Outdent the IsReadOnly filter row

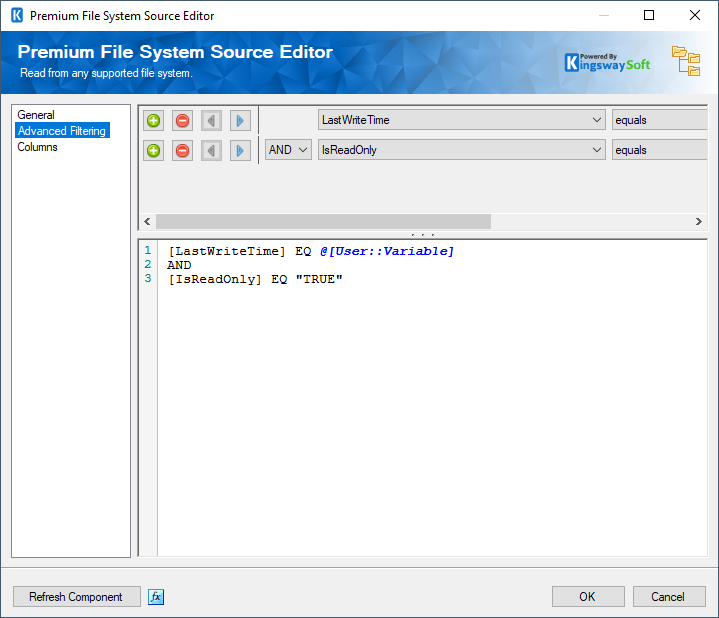coord(211,150)
